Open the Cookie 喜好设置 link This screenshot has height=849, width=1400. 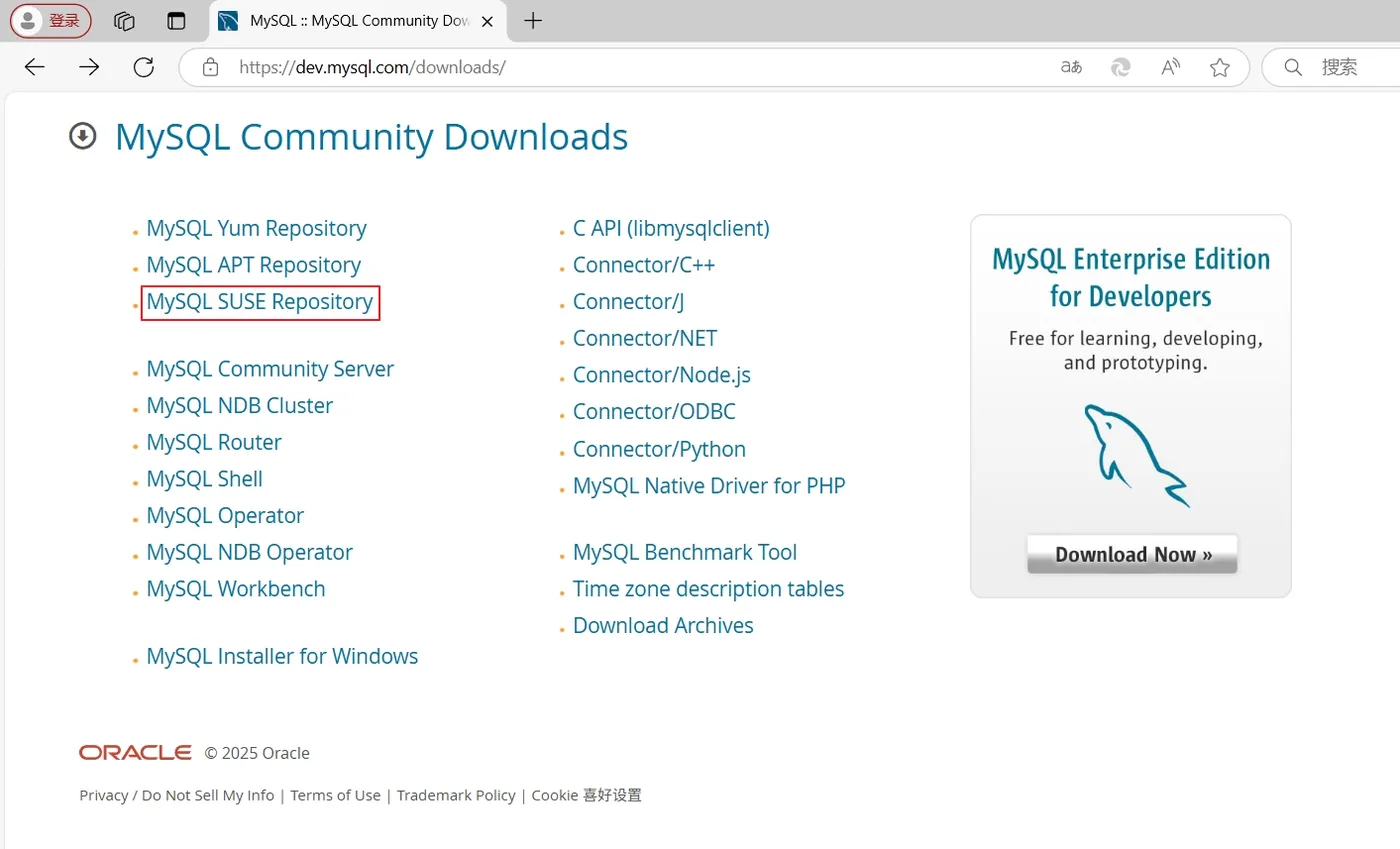tap(587, 796)
